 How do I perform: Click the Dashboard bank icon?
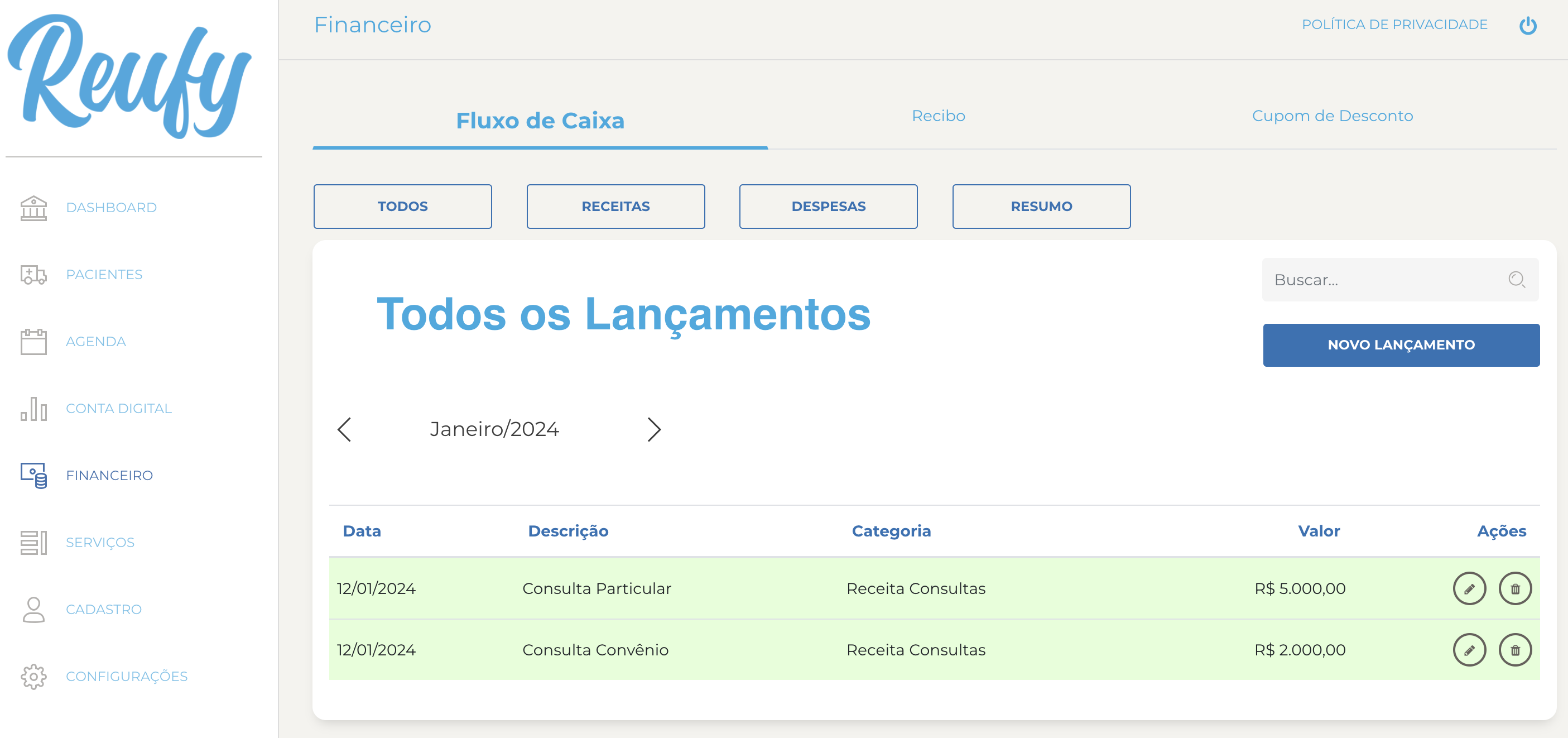33,208
